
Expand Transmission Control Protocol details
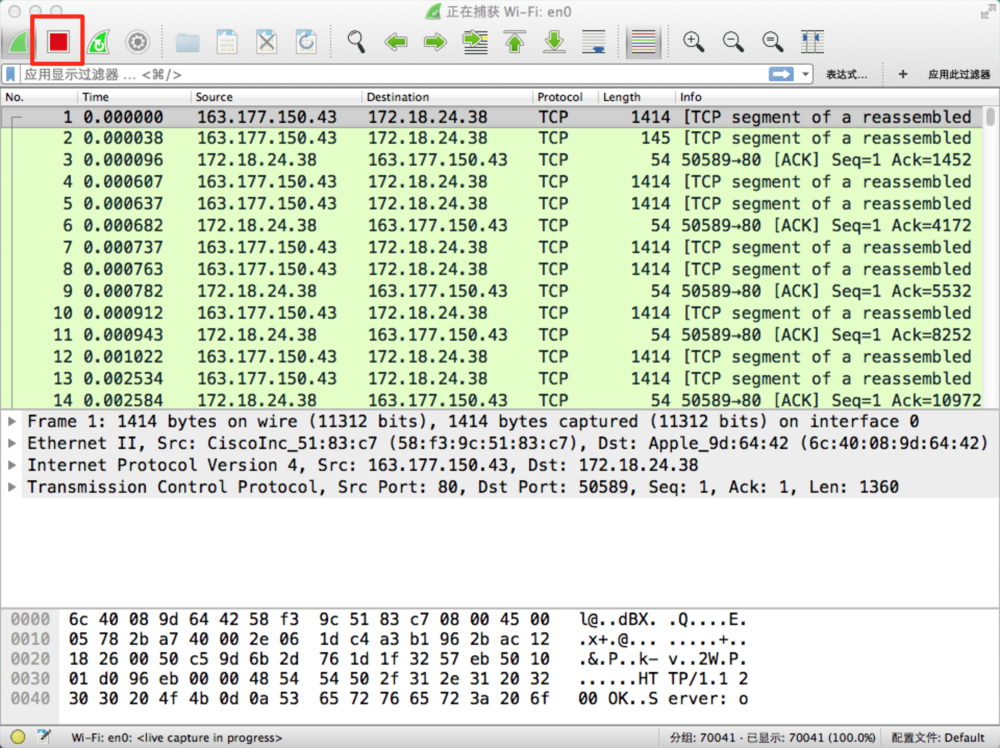(x=12, y=488)
